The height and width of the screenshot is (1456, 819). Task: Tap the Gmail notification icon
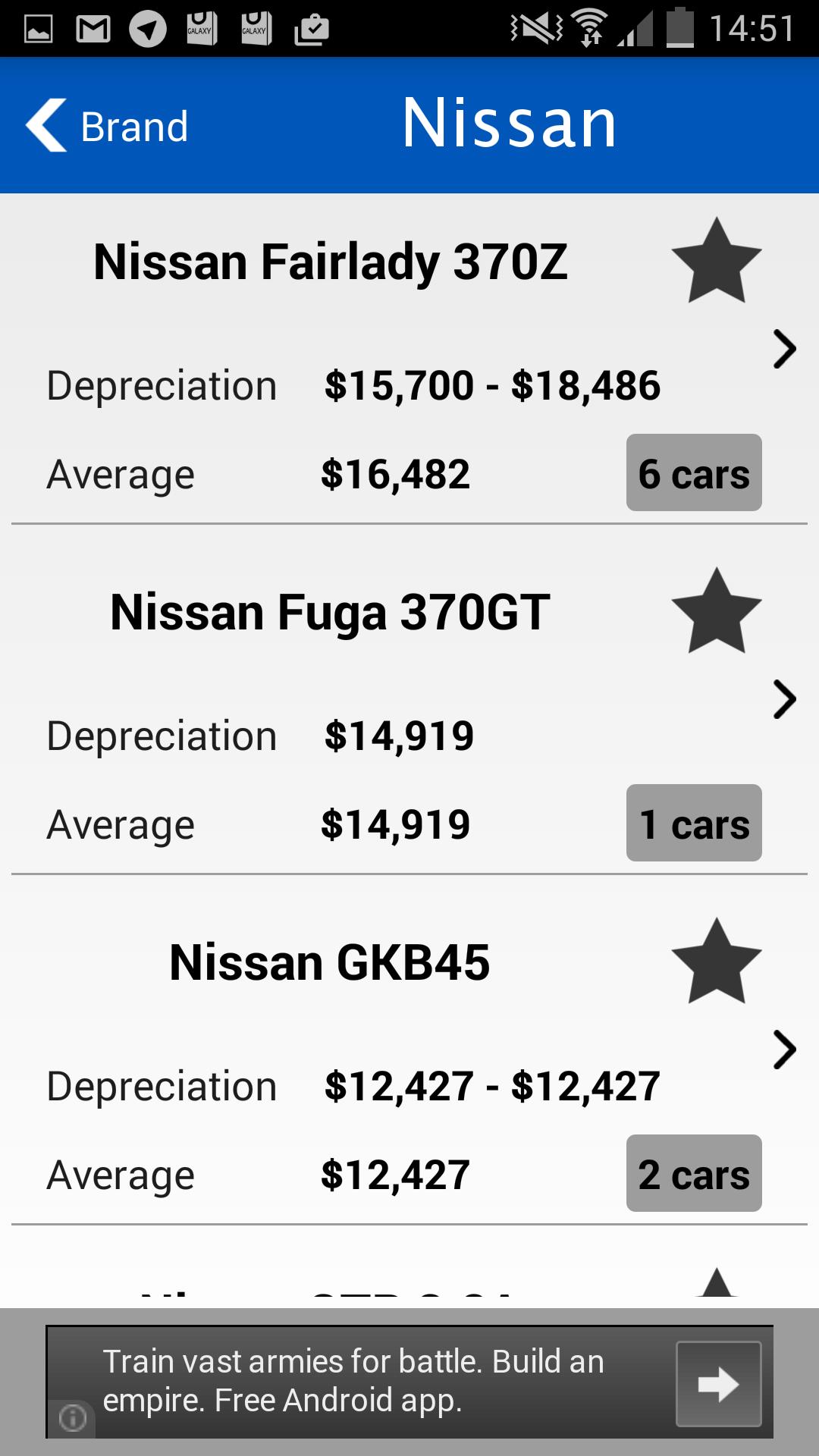coord(93,30)
